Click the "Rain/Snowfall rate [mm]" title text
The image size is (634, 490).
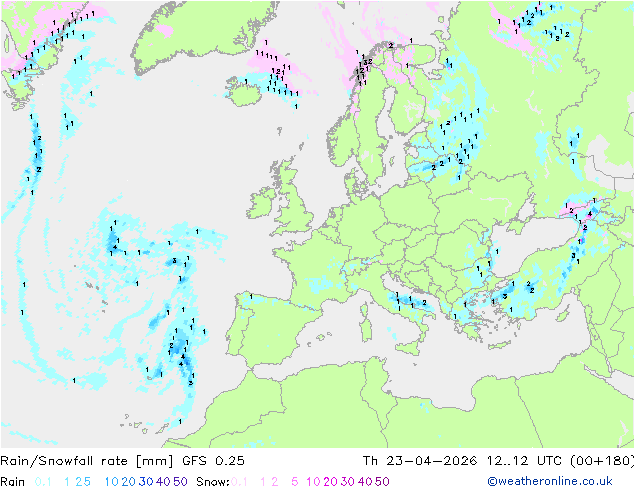(87, 461)
